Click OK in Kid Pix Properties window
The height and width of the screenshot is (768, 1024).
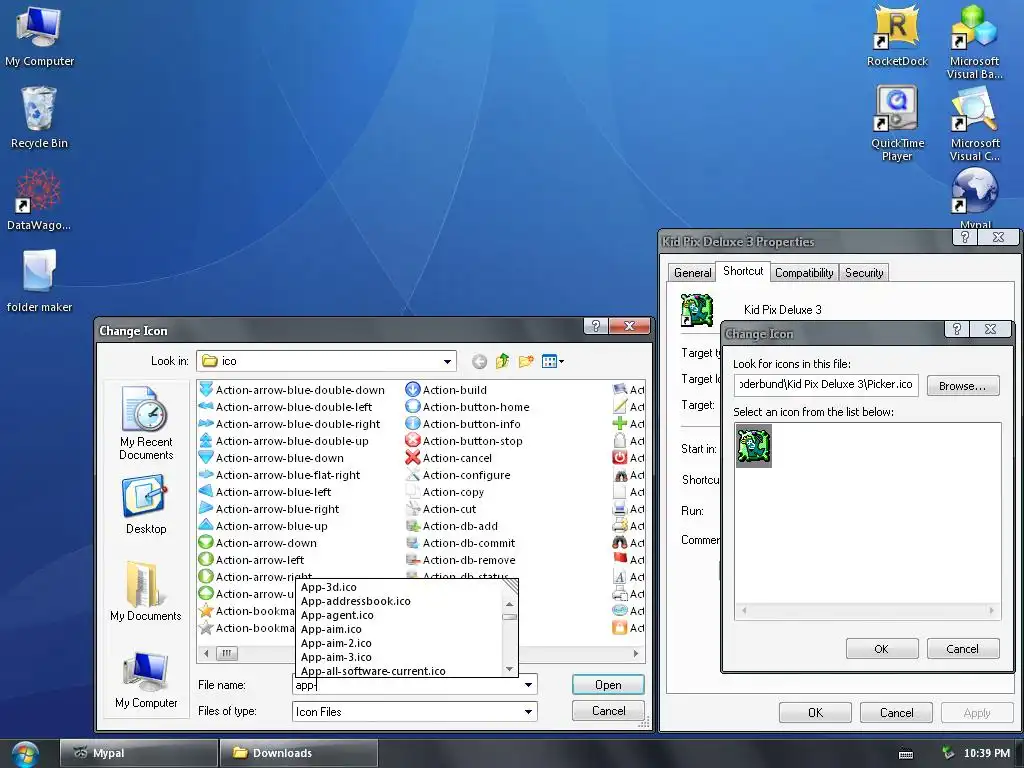click(x=815, y=712)
